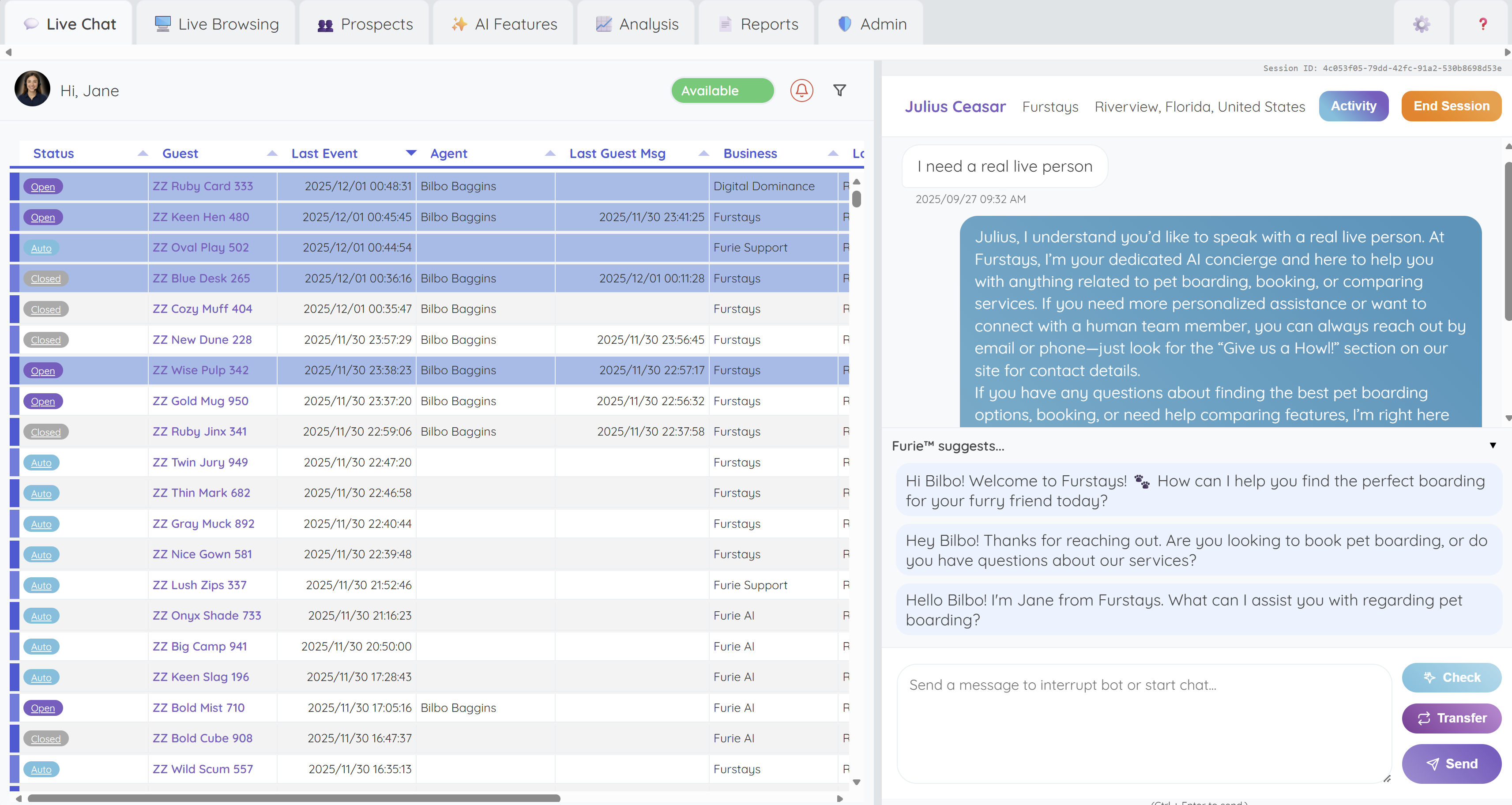Viewport: 1512px width, 805px height.
Task: Click the notification bell icon
Action: (801, 90)
